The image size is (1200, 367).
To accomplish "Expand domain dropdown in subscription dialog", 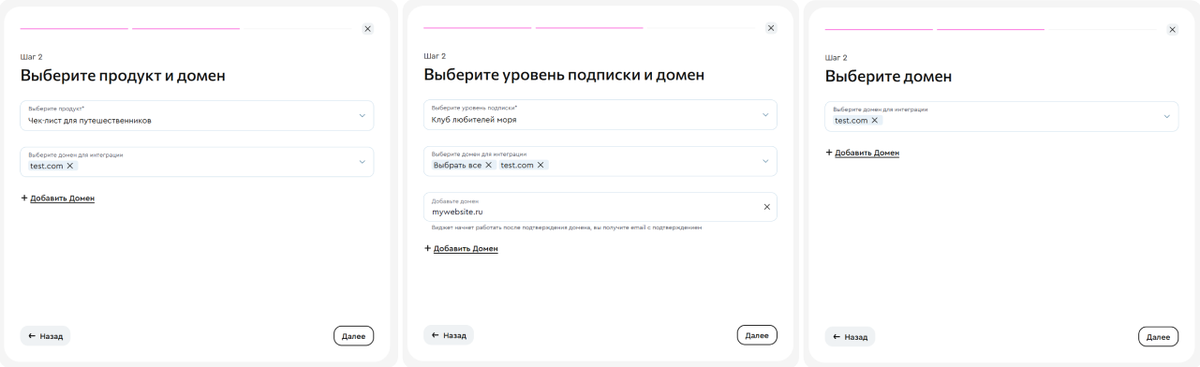I will (x=766, y=160).
